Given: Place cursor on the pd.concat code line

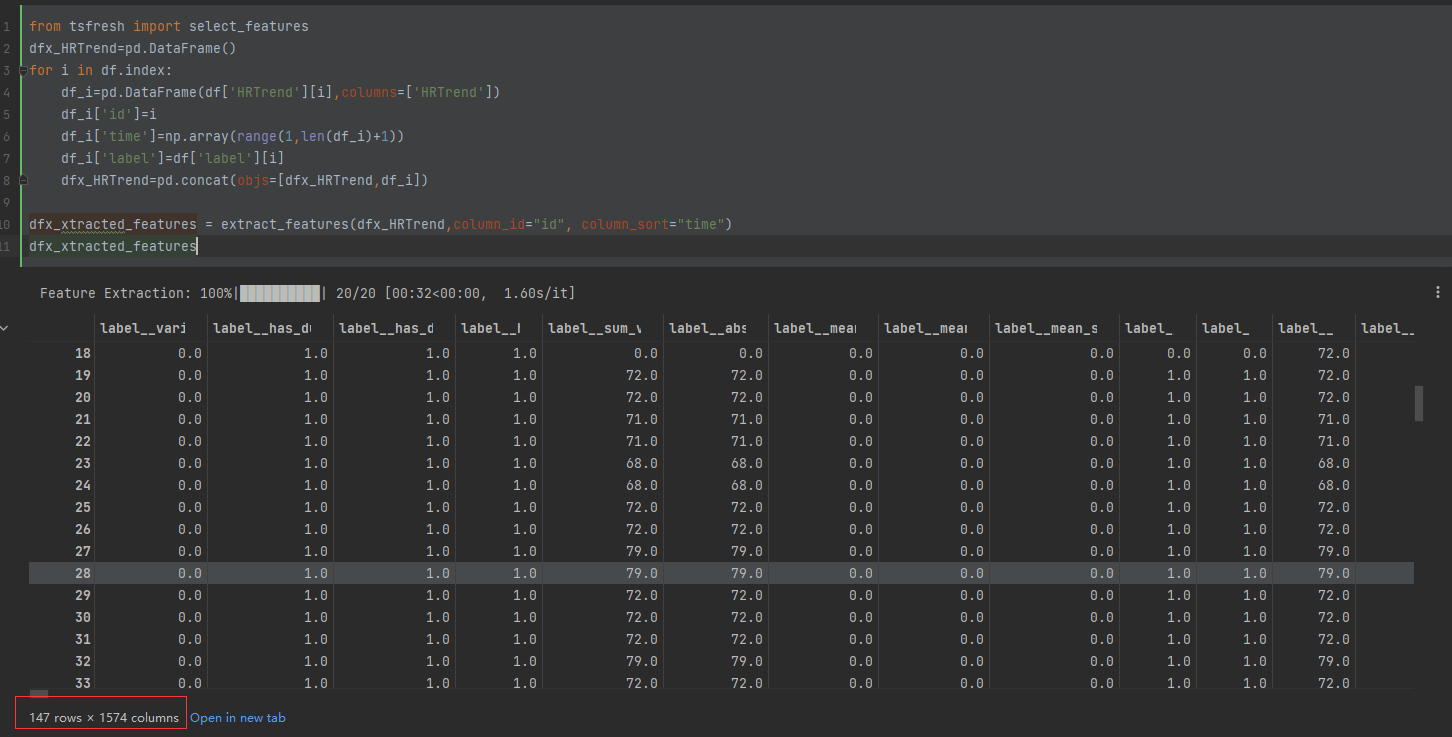Looking at the screenshot, I should pyautogui.click(x=244, y=180).
